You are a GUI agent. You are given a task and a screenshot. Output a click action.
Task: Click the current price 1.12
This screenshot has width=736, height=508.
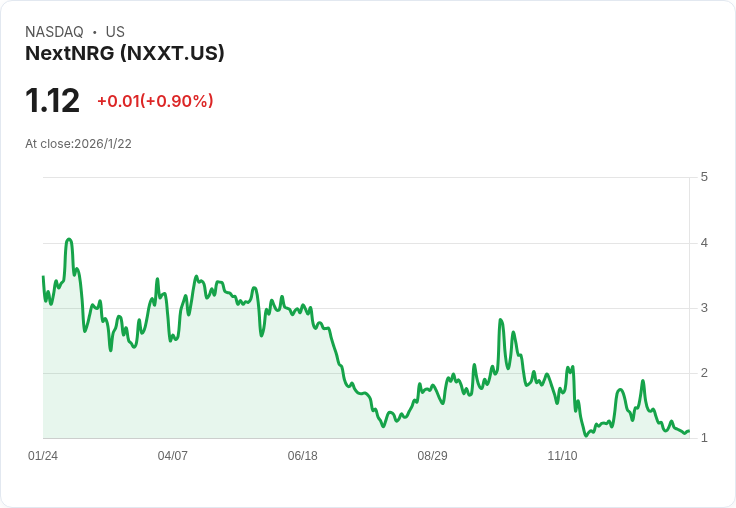(52, 101)
